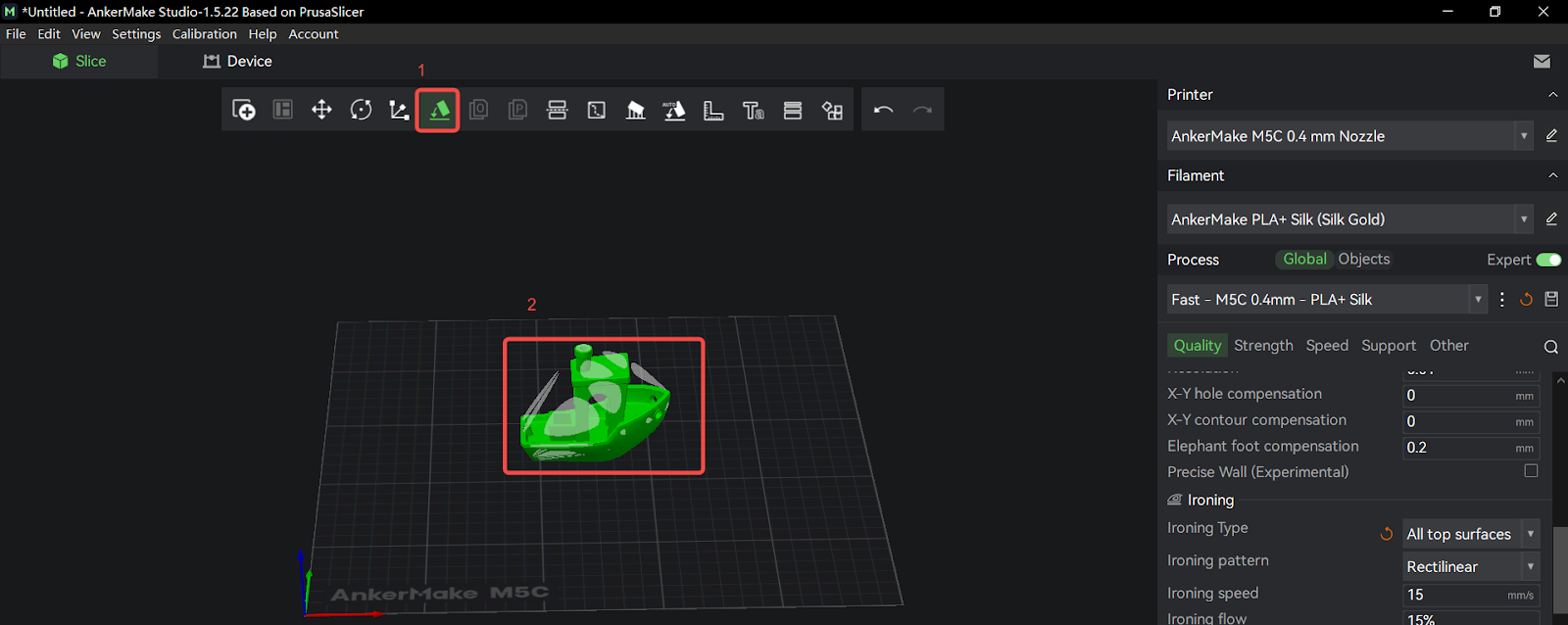
Task: Open the Edit menu
Action: click(49, 33)
